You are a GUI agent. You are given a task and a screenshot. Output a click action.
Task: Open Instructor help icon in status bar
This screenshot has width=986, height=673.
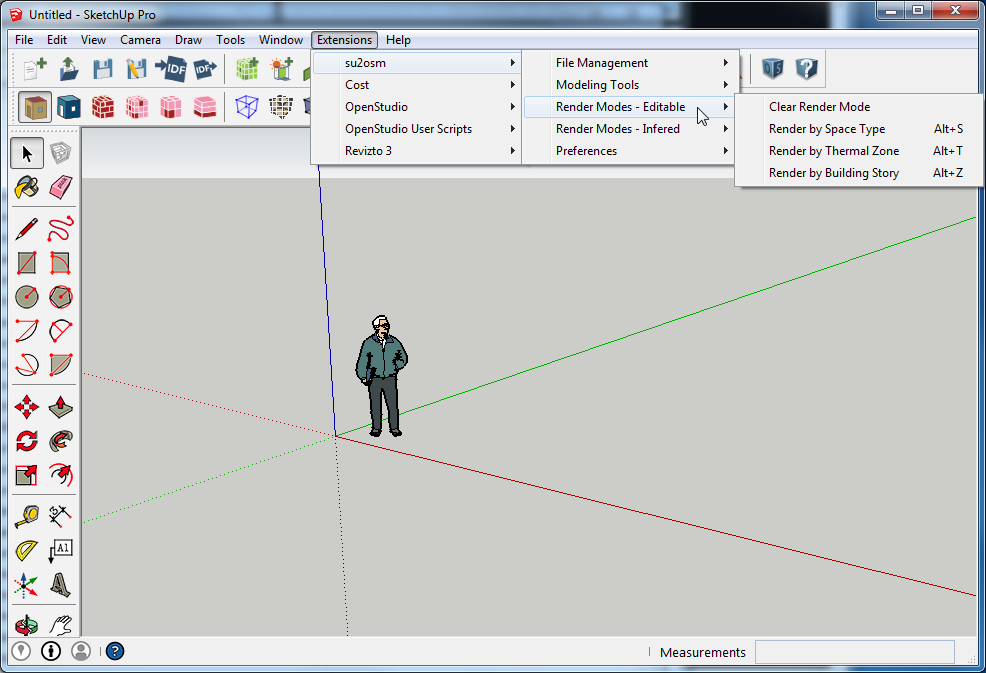[x=114, y=651]
